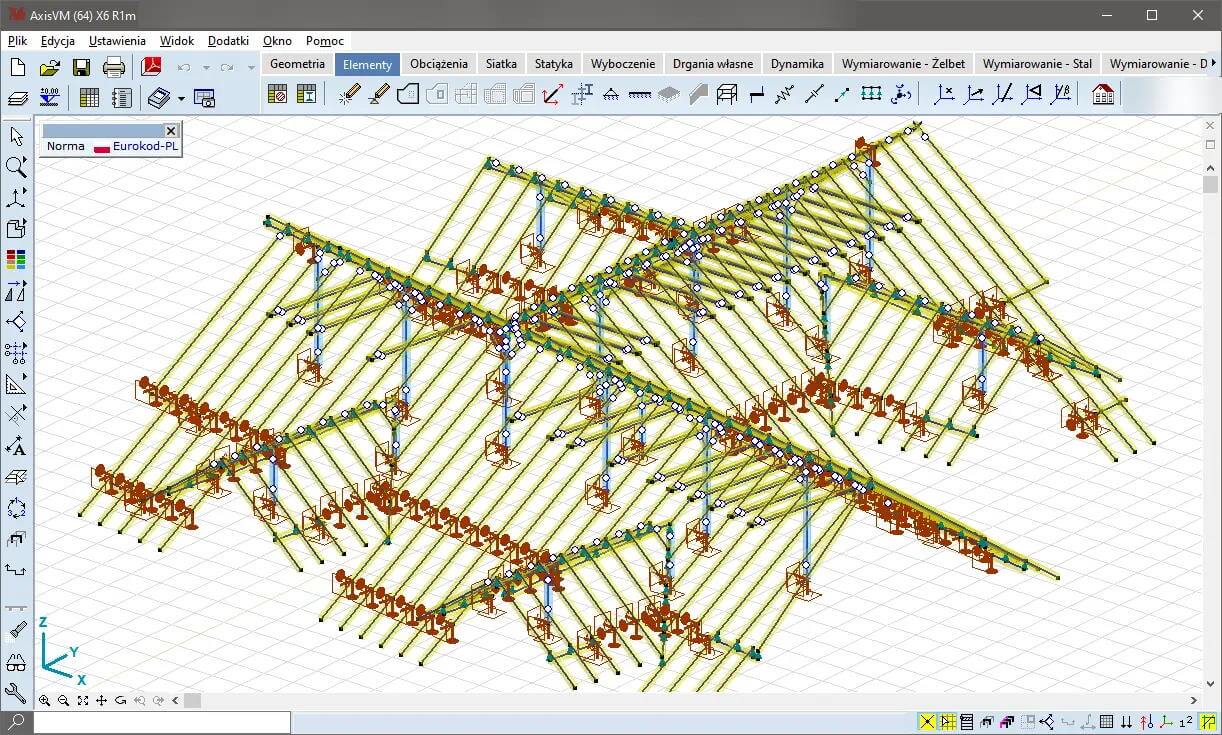This screenshot has width=1222, height=735.
Task: Click the Print icon in toolbar
Action: coord(114,67)
